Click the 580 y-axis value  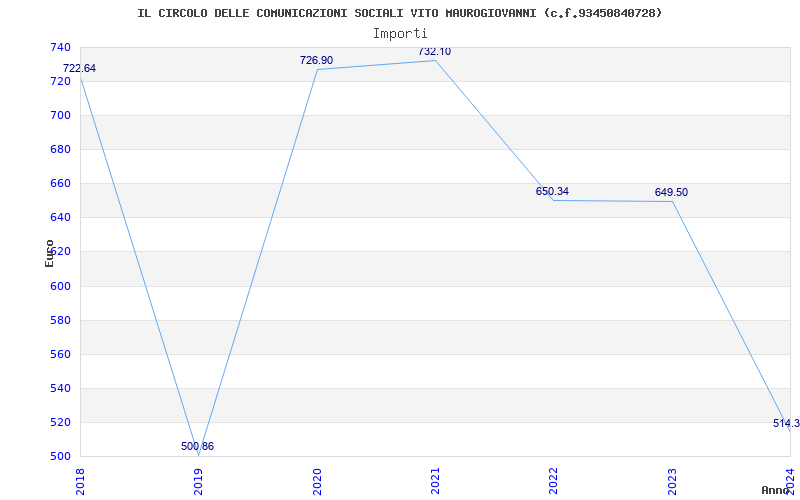tap(60, 320)
